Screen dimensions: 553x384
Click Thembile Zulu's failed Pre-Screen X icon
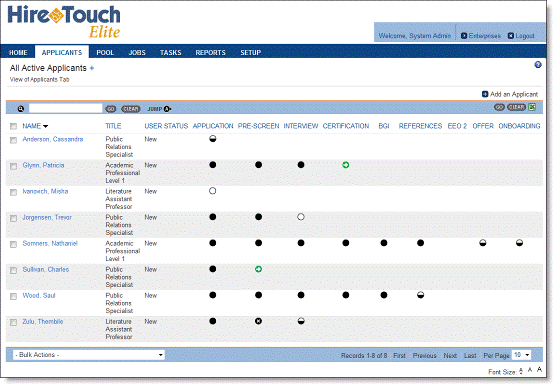tap(258, 321)
